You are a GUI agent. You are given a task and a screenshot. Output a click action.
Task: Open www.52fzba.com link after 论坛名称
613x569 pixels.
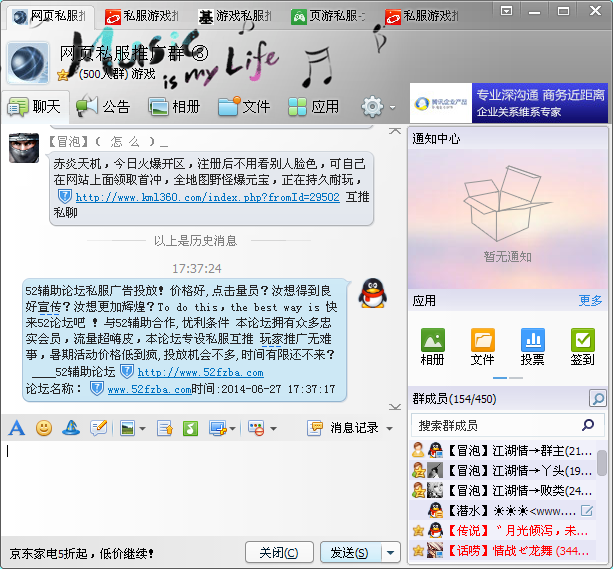[x=149, y=389]
